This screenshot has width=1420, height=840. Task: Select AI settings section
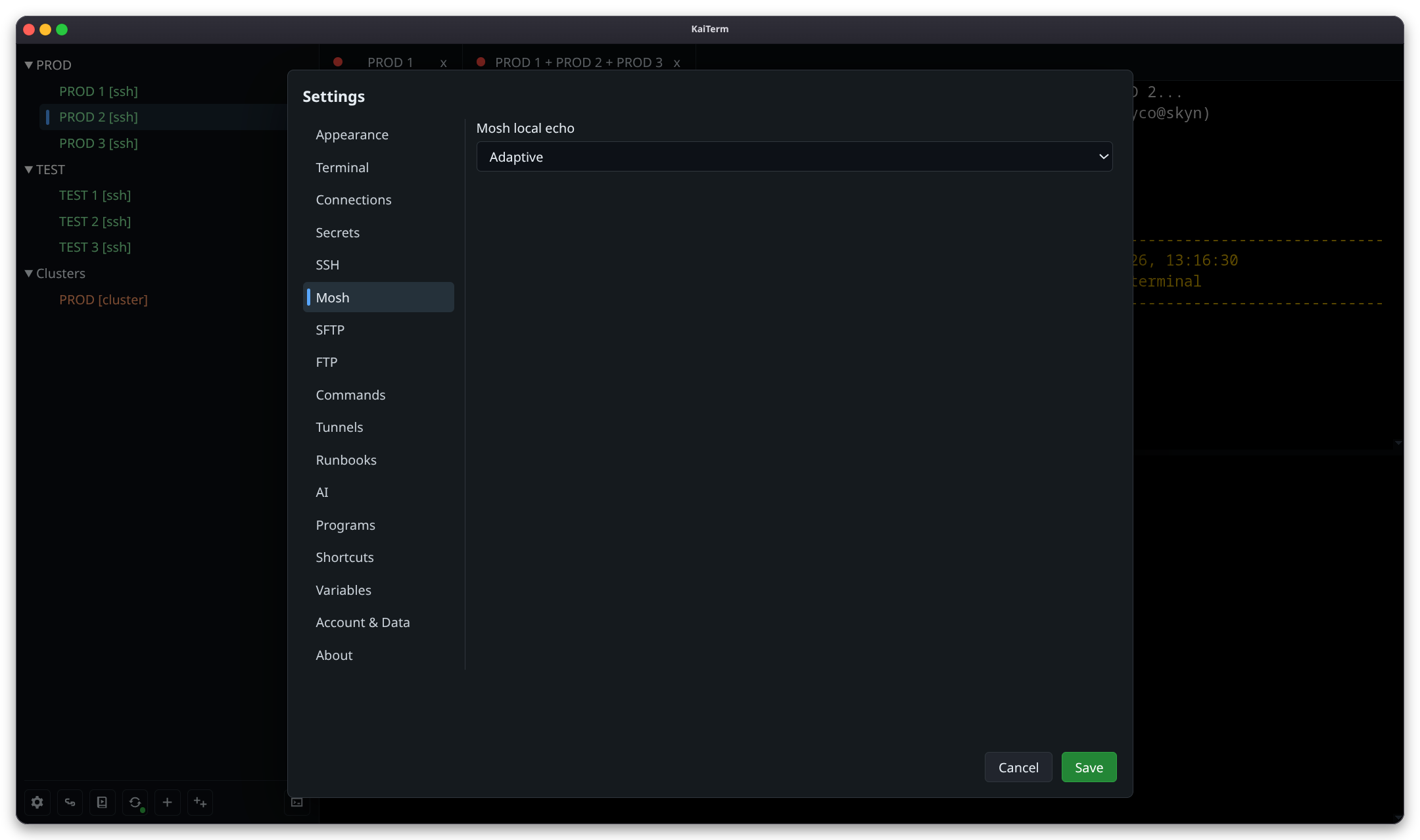pyautogui.click(x=378, y=492)
